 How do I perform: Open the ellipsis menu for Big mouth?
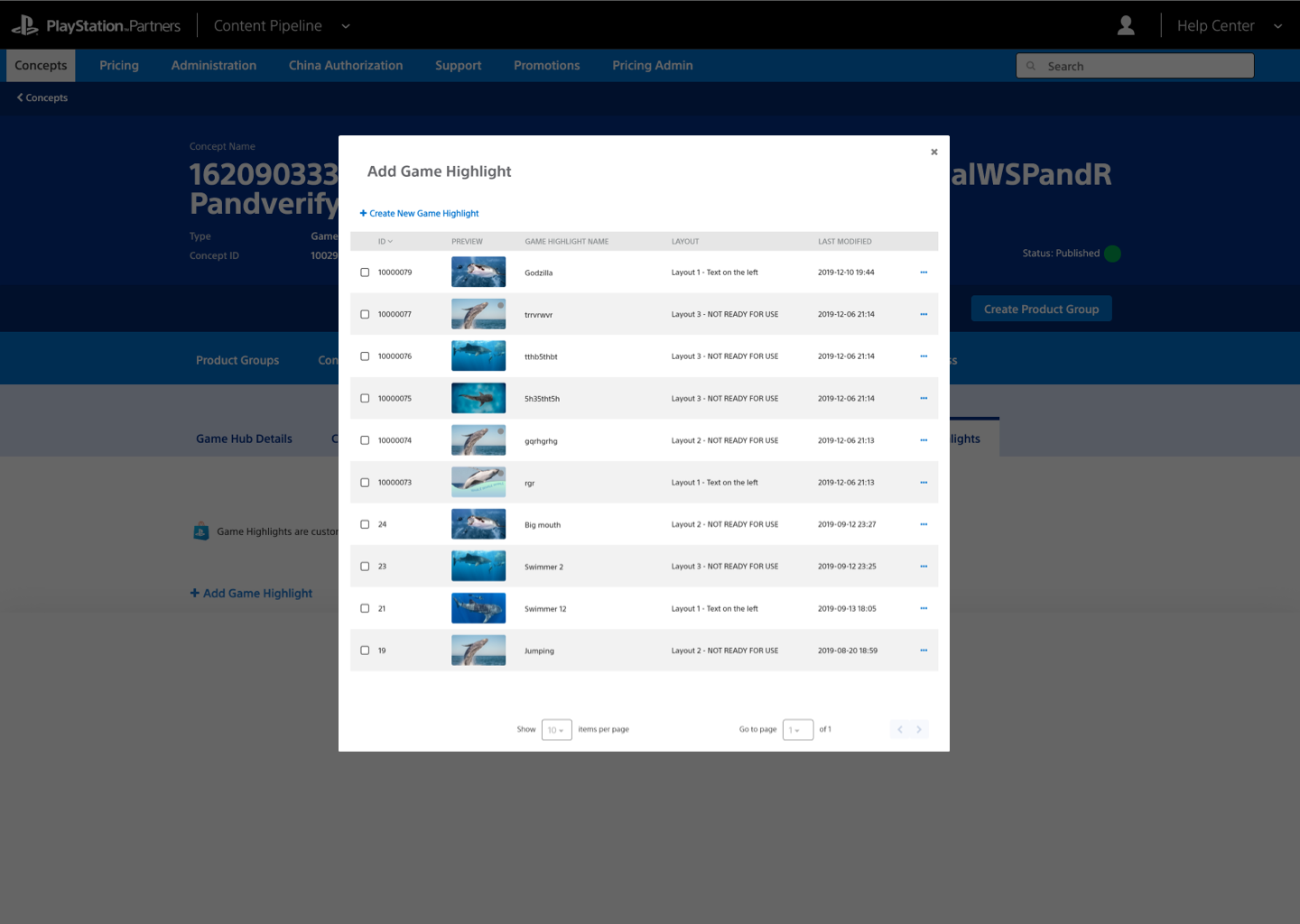click(x=924, y=524)
